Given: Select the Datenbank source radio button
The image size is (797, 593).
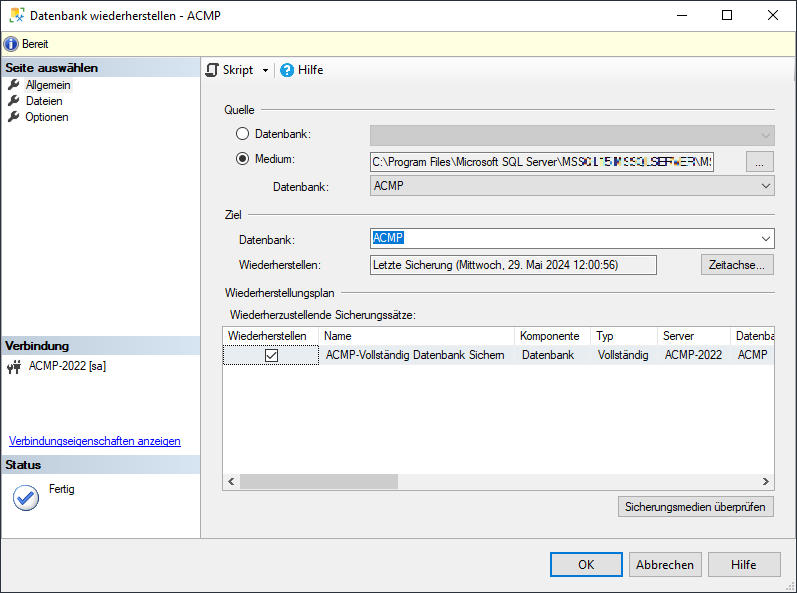Looking at the screenshot, I should pyautogui.click(x=243, y=134).
